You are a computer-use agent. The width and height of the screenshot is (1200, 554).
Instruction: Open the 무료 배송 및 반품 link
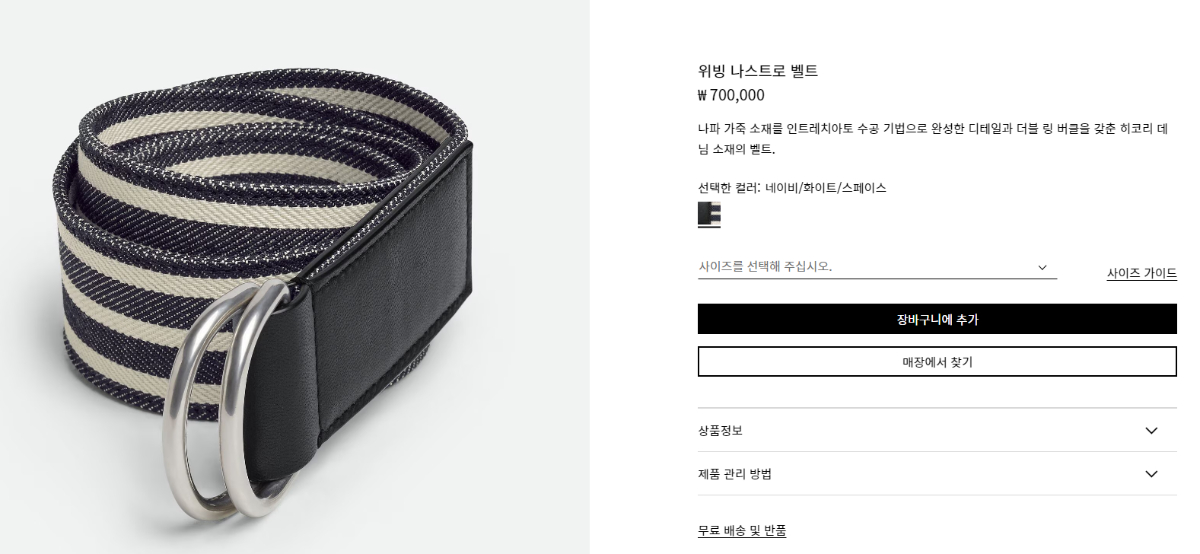(x=742, y=531)
